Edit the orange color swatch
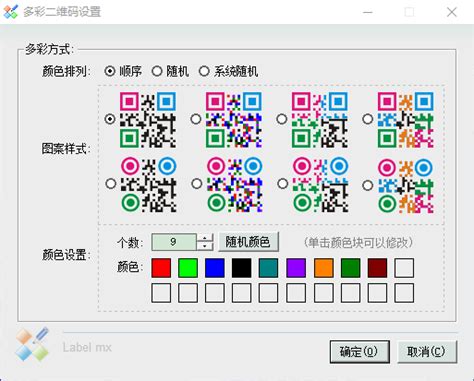Image resolution: width=474 pixels, height=381 pixels. 324,268
